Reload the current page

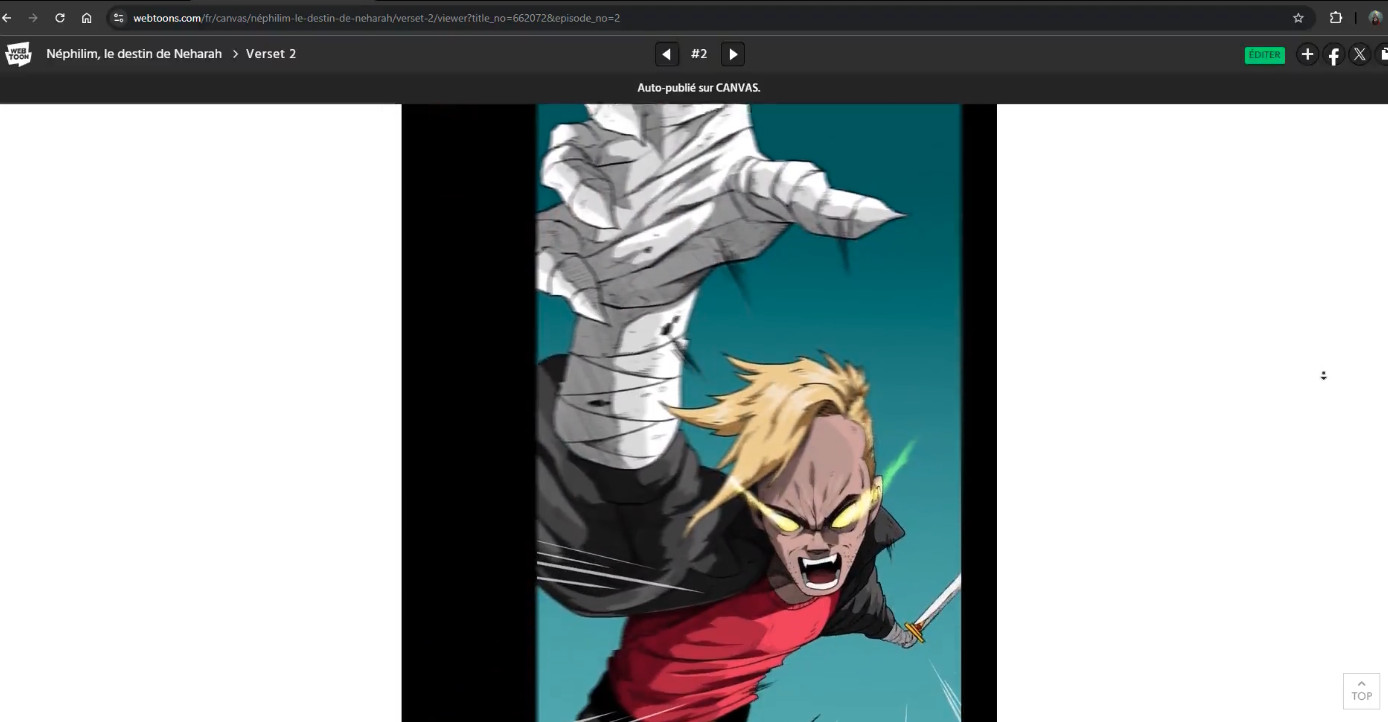60,18
